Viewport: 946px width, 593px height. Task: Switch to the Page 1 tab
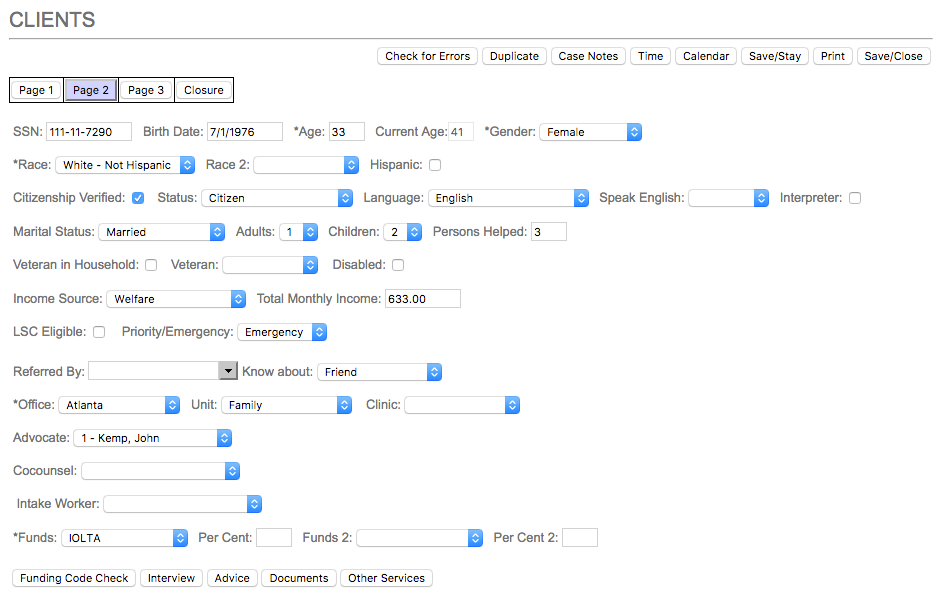click(37, 90)
